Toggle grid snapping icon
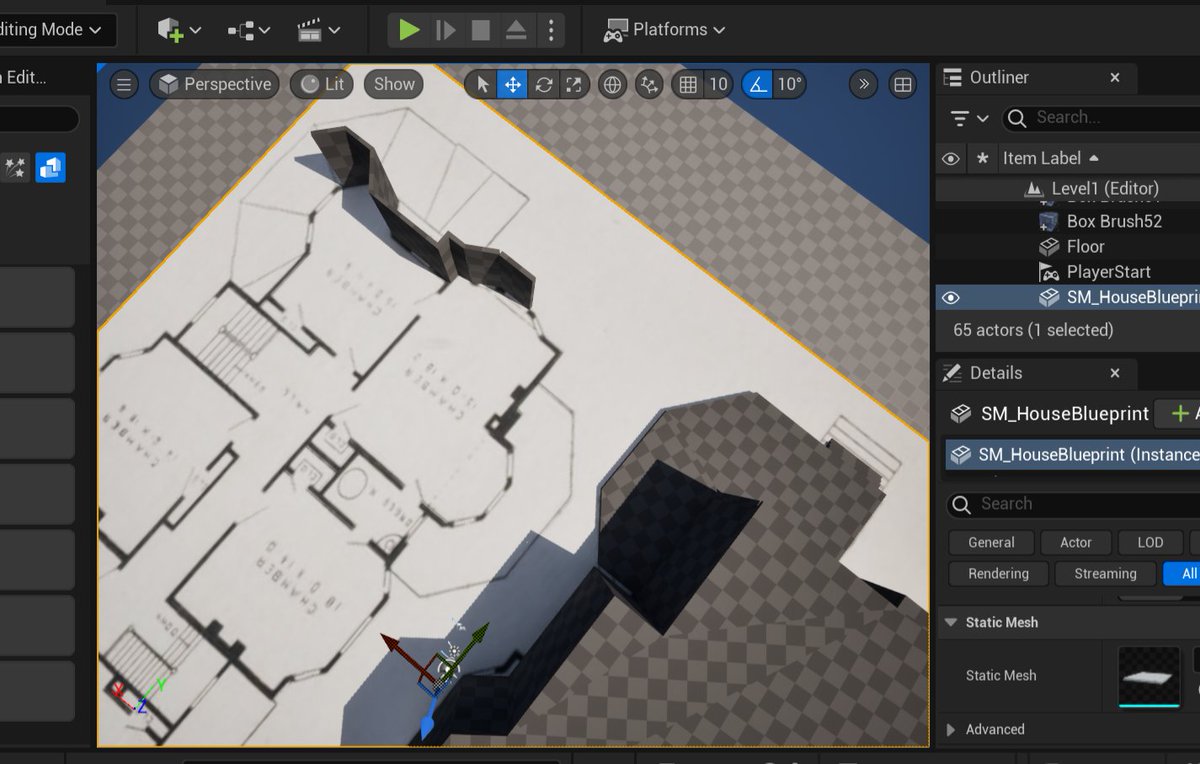The image size is (1200, 764). (x=687, y=84)
